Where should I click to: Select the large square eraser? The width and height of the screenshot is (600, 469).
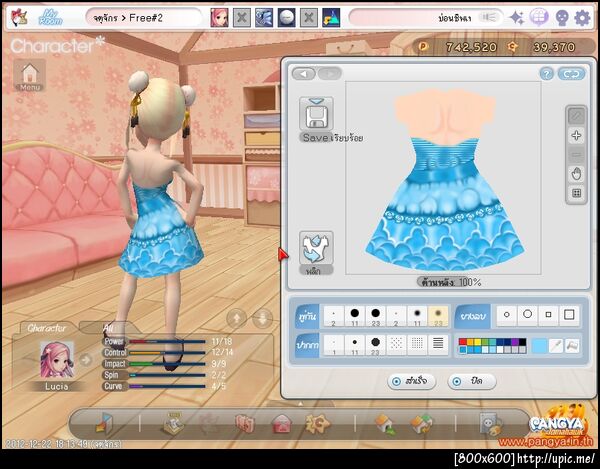[569, 315]
